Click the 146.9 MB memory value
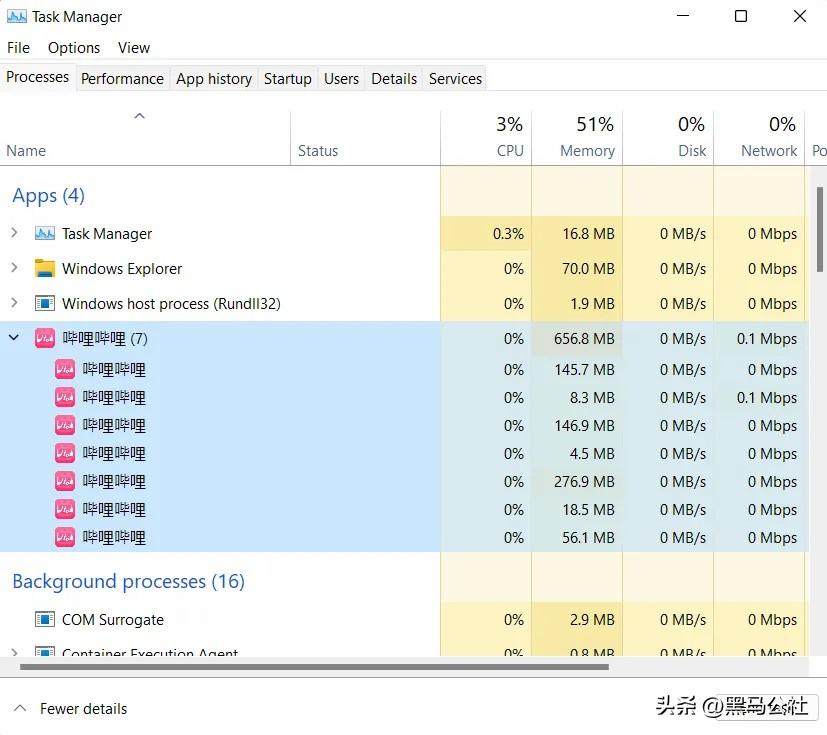The width and height of the screenshot is (827, 735). click(x=584, y=425)
